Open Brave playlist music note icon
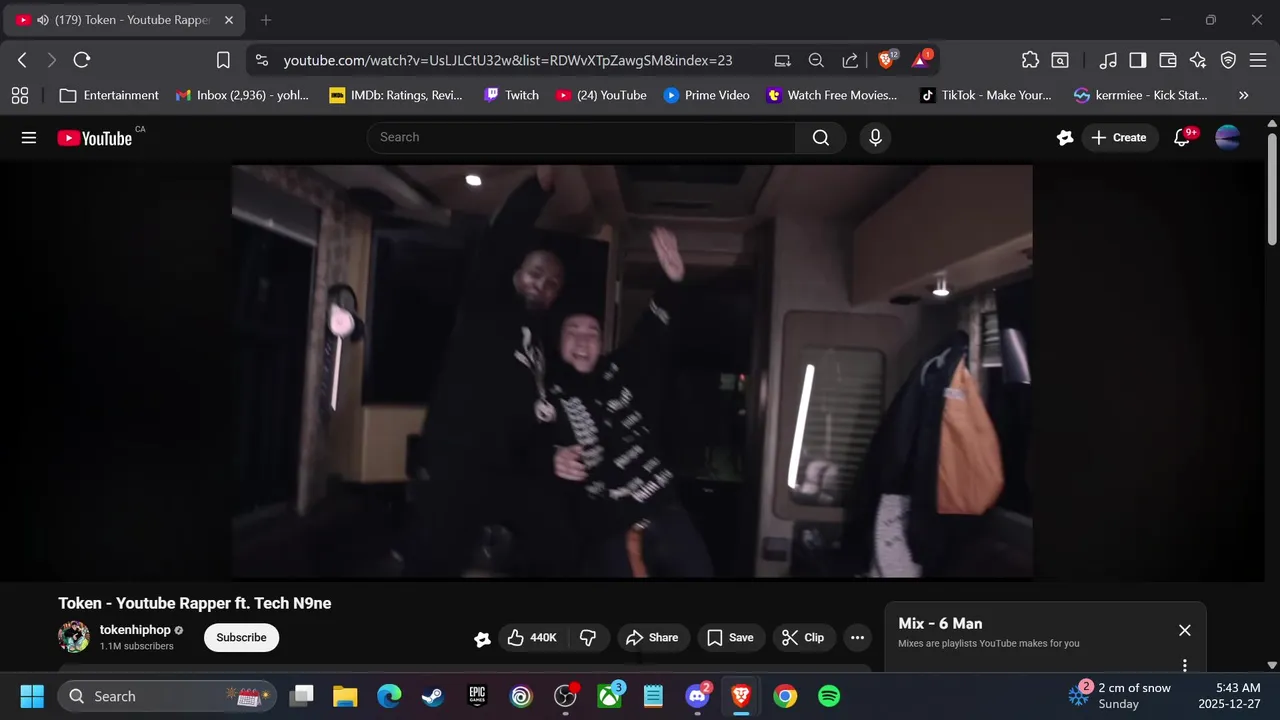Image resolution: width=1280 pixels, height=720 pixels. [x=1108, y=60]
